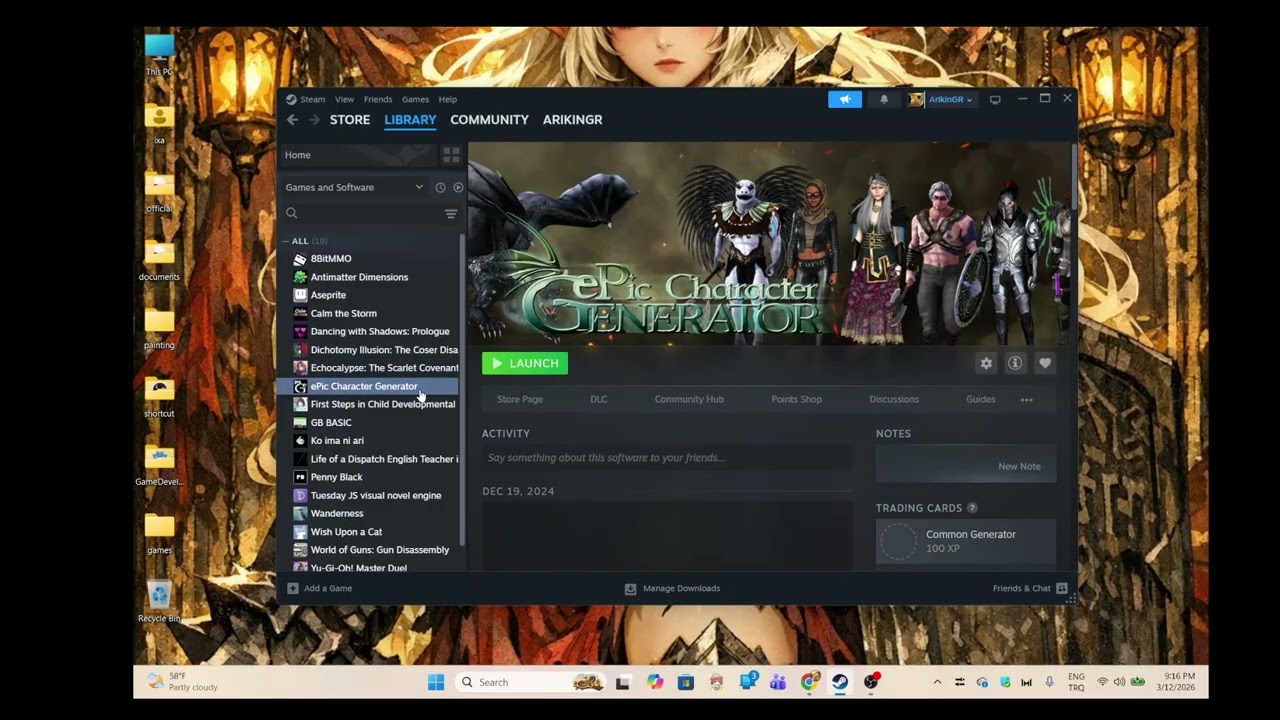This screenshot has width=1280, height=720.
Task: Click the Add a Game plus icon
Action: (x=293, y=588)
